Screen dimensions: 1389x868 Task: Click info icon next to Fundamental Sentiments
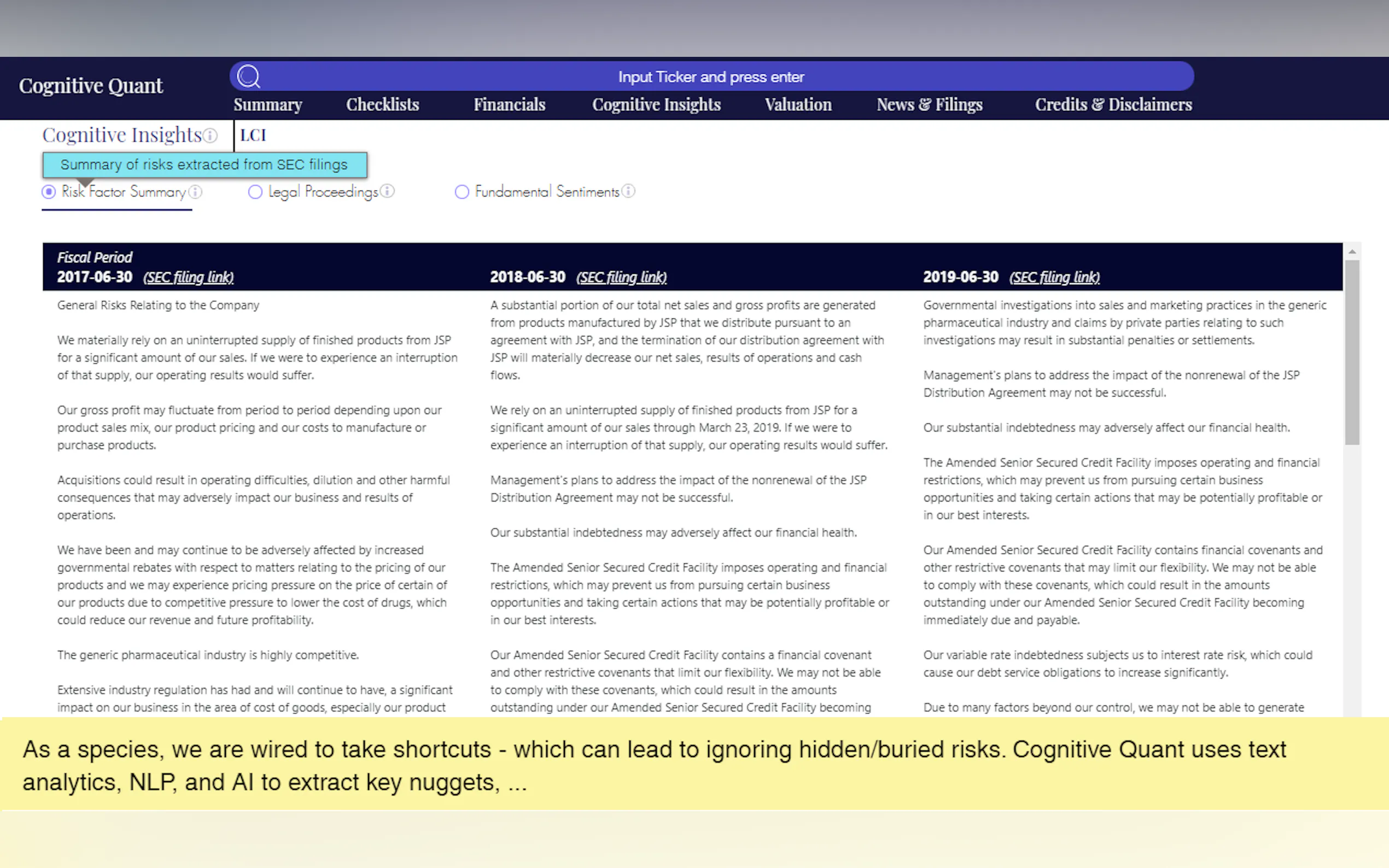629,191
